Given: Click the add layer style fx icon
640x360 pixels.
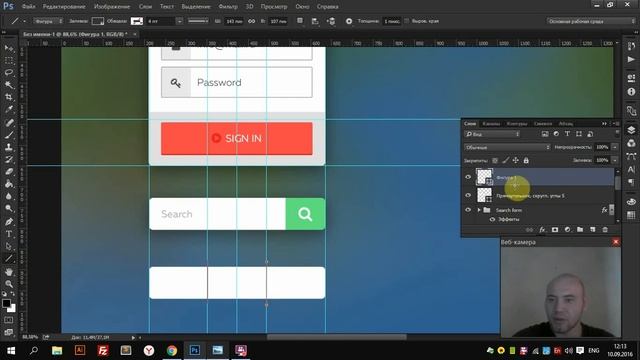Looking at the screenshot, I should 542,230.
